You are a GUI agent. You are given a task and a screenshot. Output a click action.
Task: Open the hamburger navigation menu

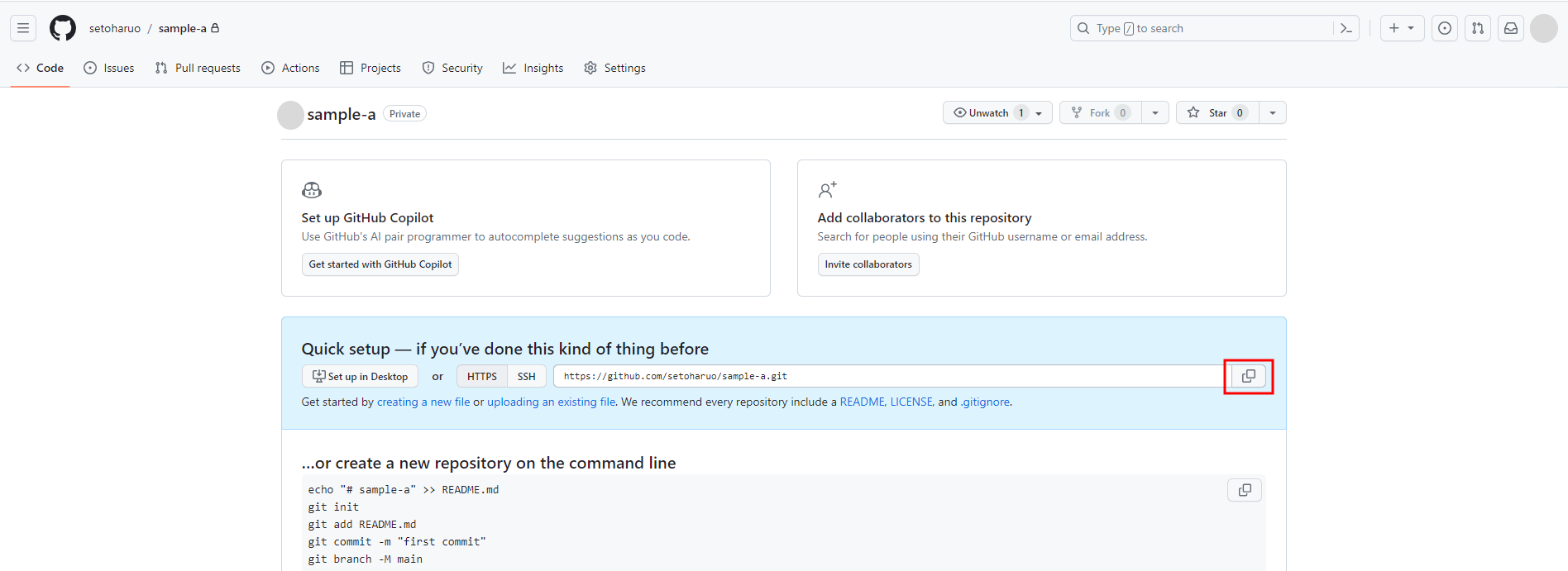click(x=23, y=28)
